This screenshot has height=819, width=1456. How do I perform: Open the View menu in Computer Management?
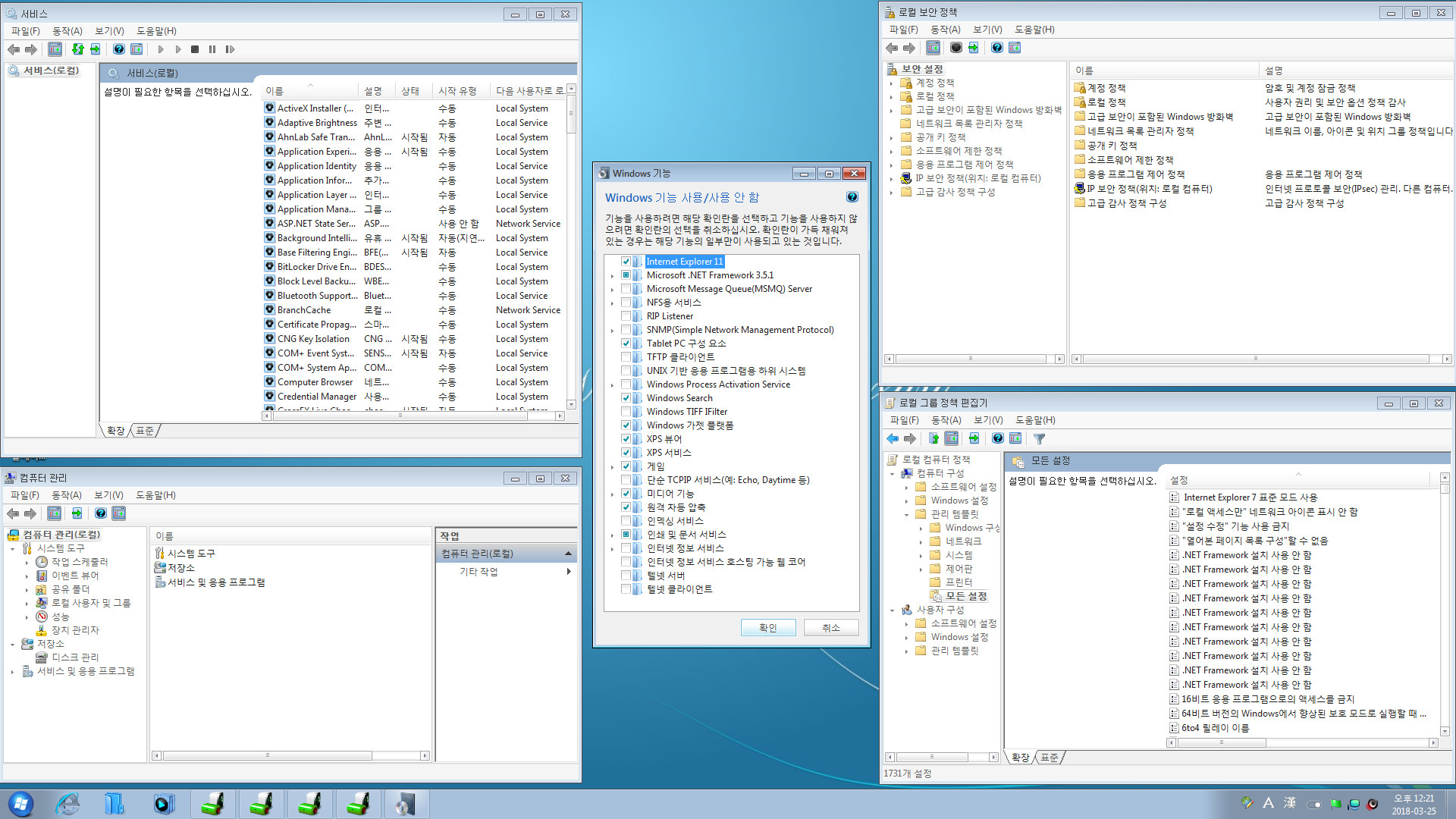(x=108, y=495)
